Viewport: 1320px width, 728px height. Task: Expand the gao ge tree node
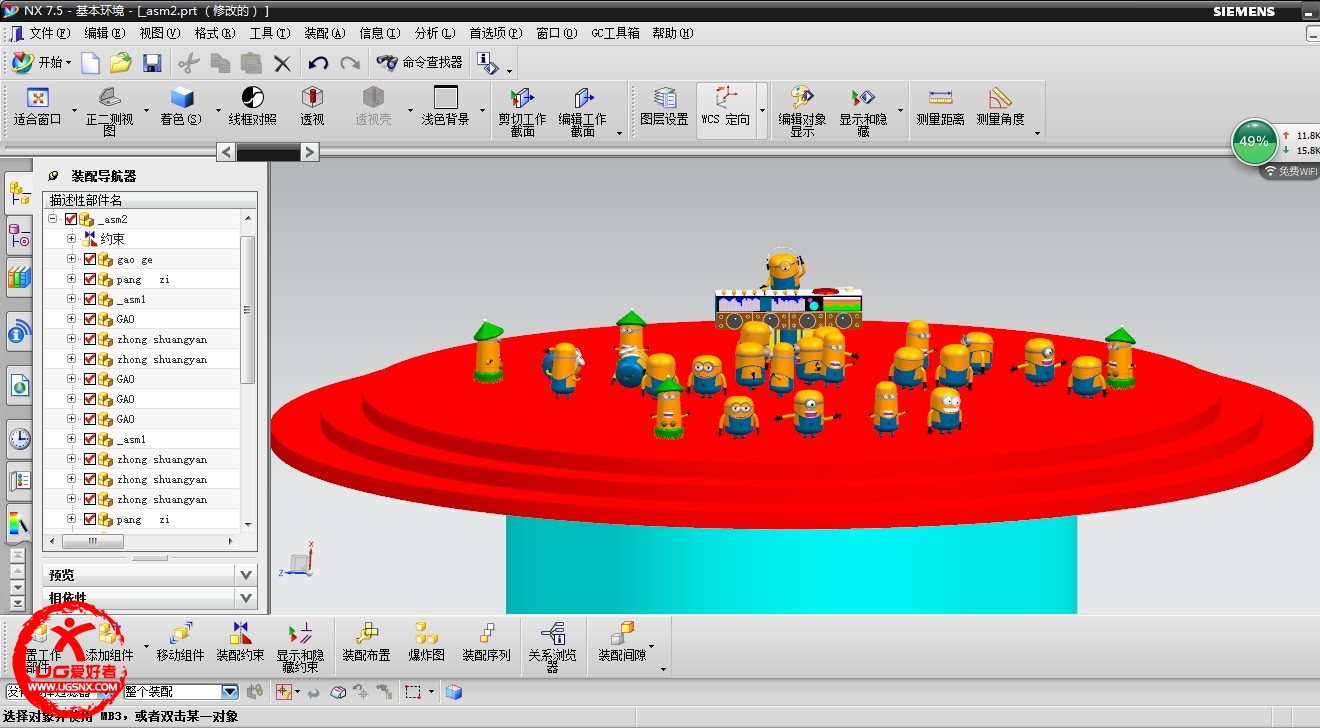[71, 259]
